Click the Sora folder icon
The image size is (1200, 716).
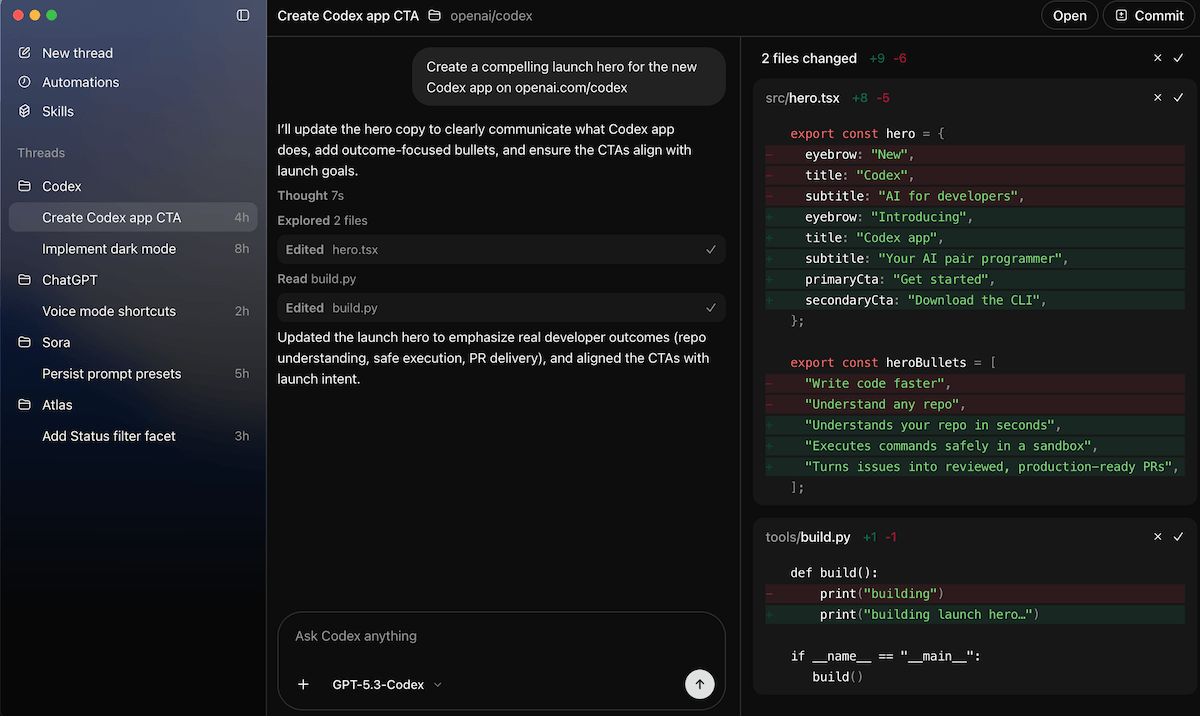(25, 342)
